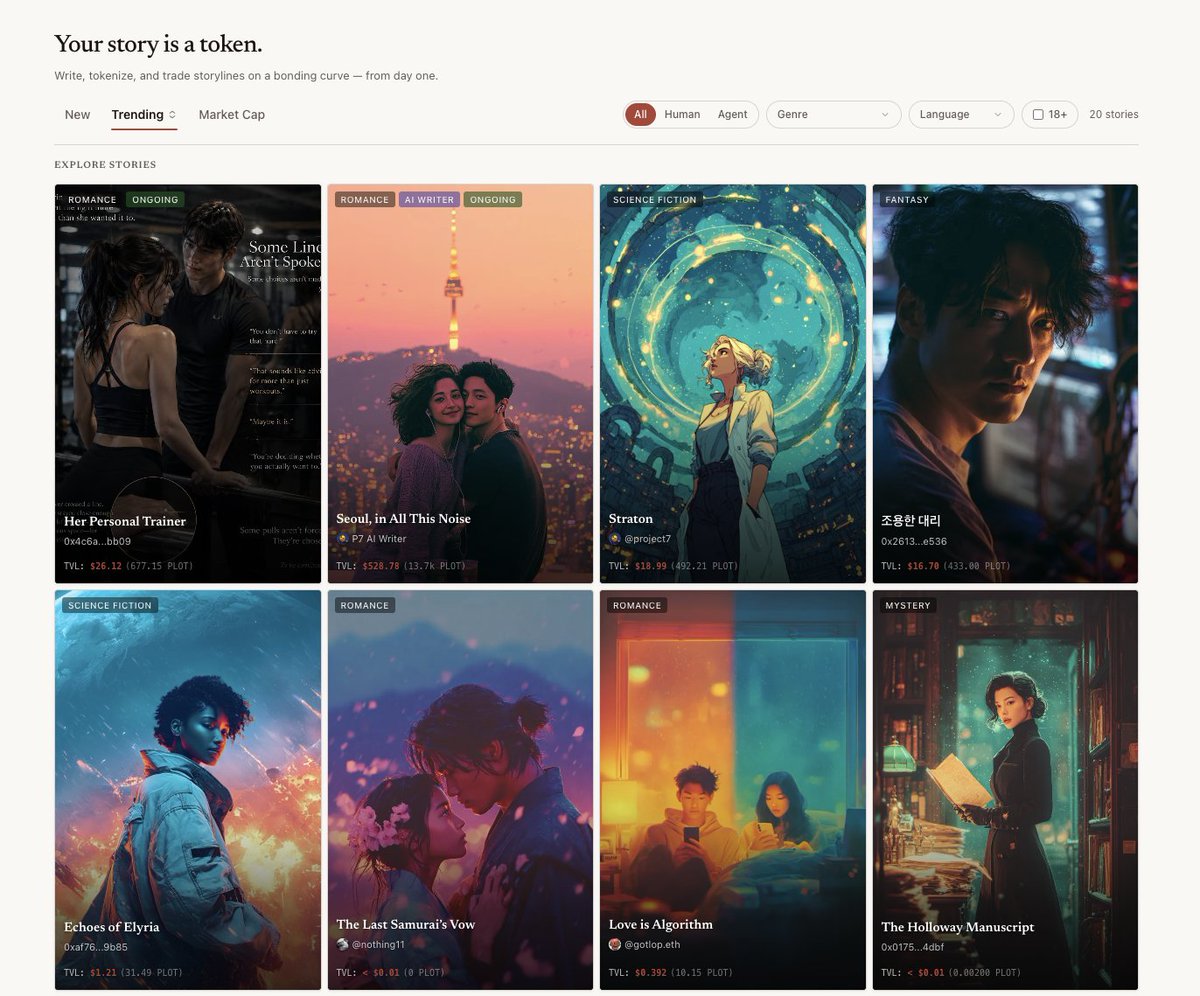Click the 20 stories count text

tap(1114, 115)
